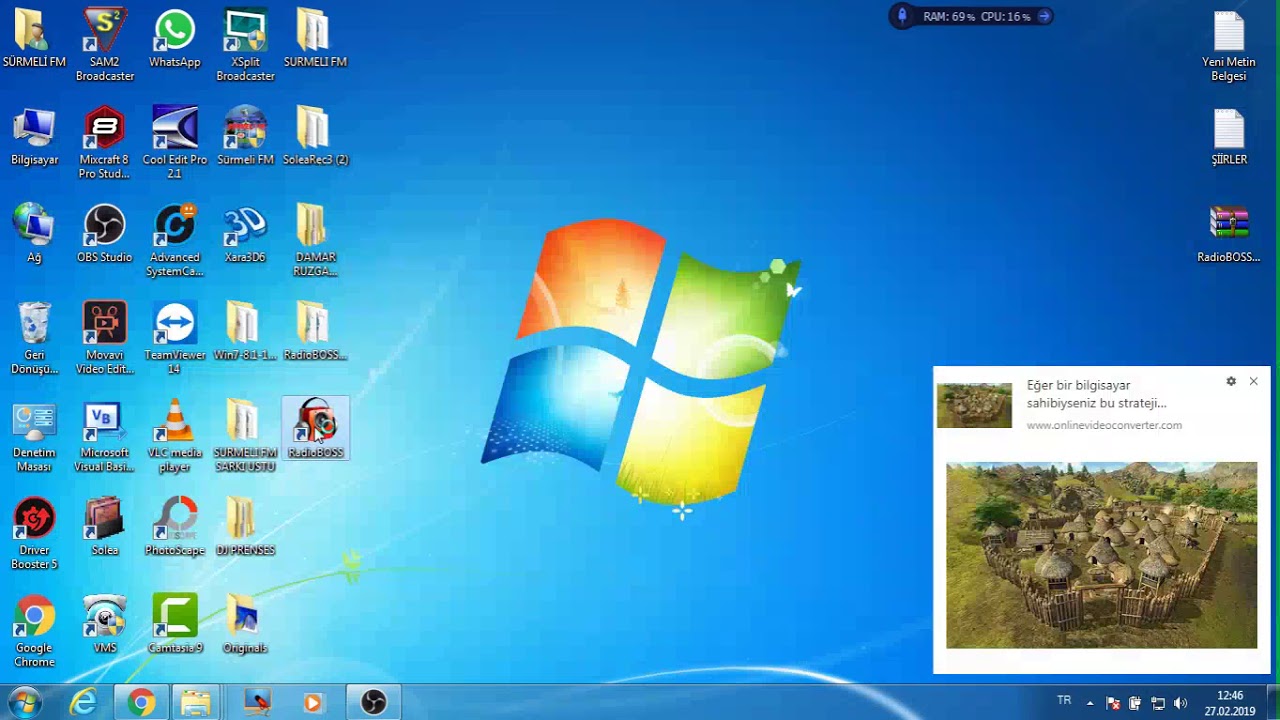Switch to OBS Studio in the taskbar
This screenshot has height=720, width=1280.
[374, 703]
